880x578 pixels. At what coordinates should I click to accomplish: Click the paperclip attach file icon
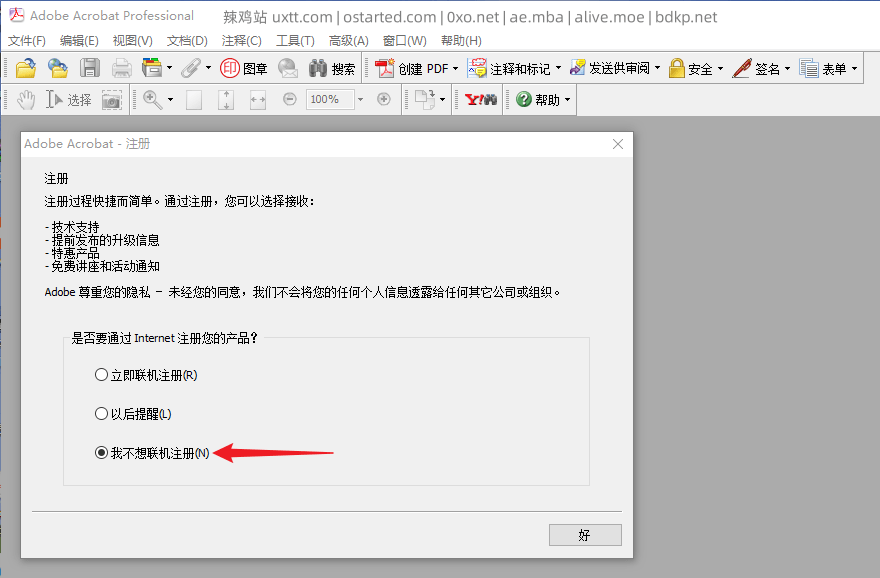point(191,68)
